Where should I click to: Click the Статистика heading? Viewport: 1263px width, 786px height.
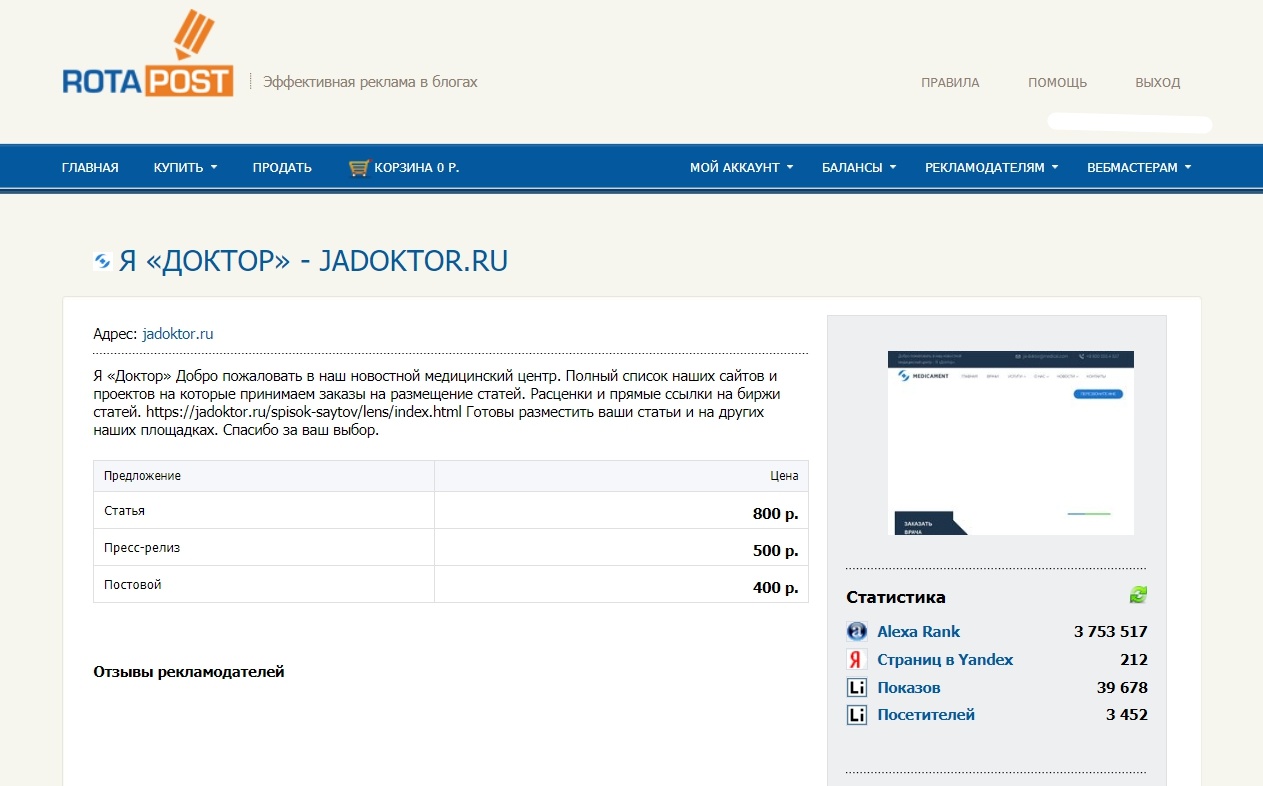click(896, 597)
